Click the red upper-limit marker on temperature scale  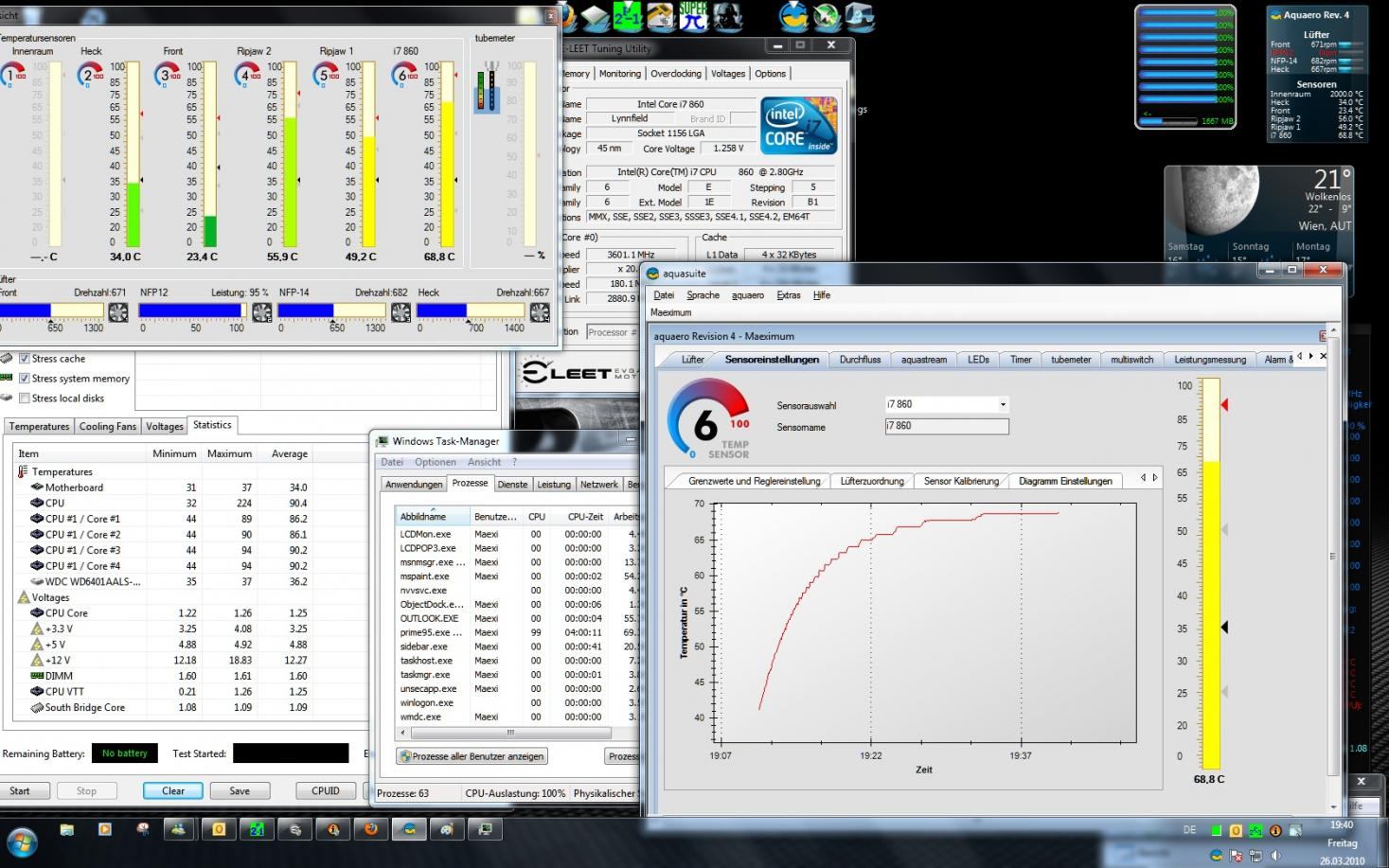pyautogui.click(x=1224, y=405)
